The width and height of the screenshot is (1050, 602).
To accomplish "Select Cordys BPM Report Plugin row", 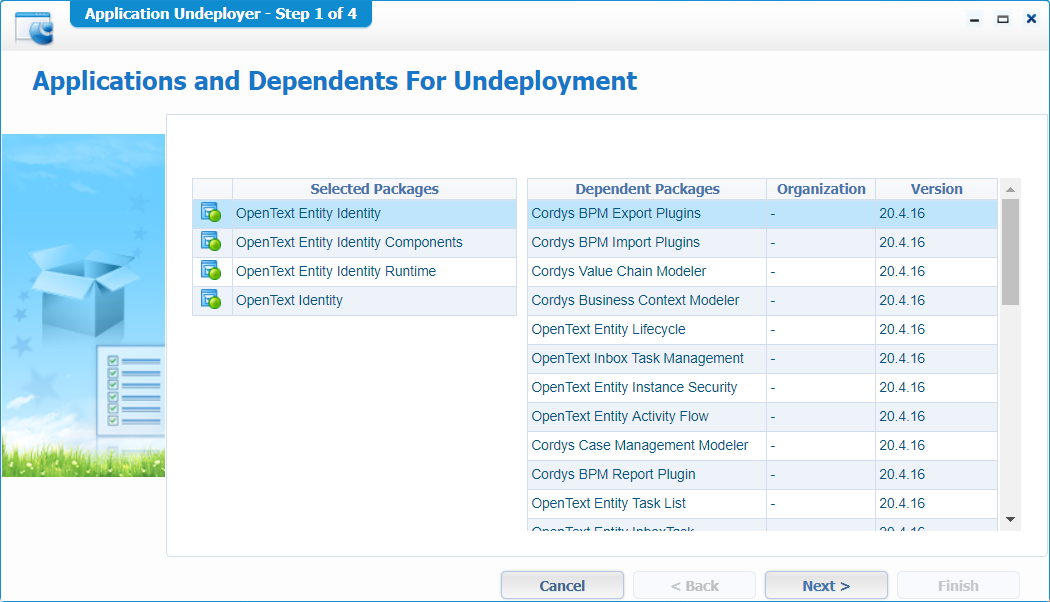I will (x=762, y=474).
